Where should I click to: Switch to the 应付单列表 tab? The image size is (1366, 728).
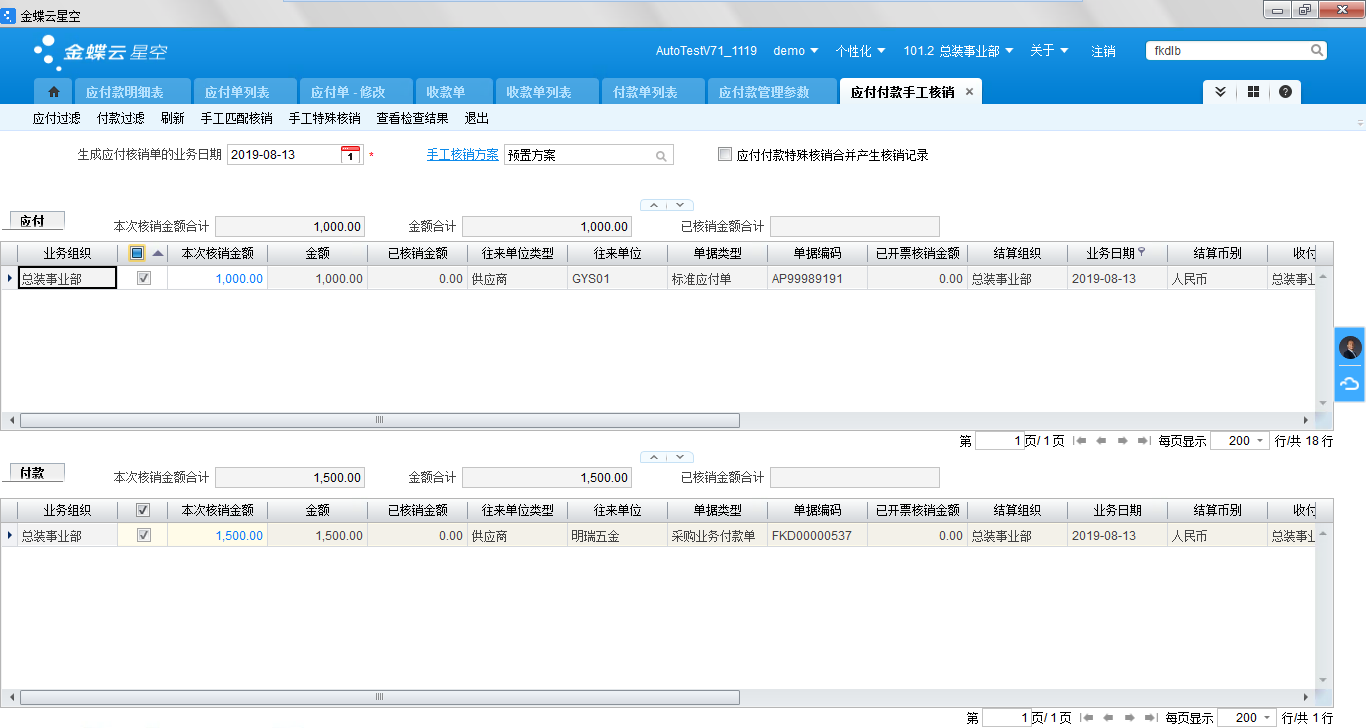pos(237,92)
